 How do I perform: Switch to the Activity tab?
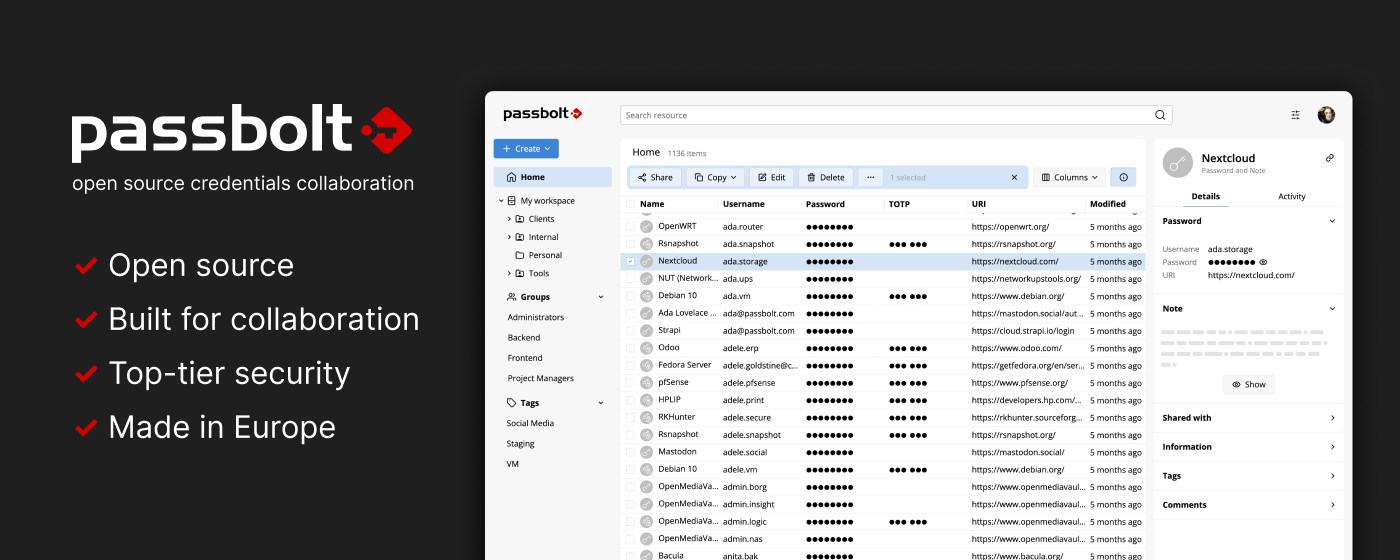1292,197
